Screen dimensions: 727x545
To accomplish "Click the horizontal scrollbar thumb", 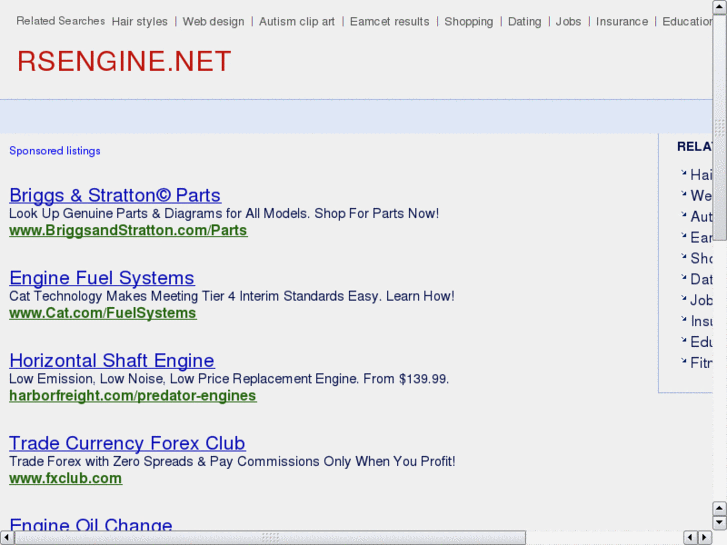I will click(270, 538).
